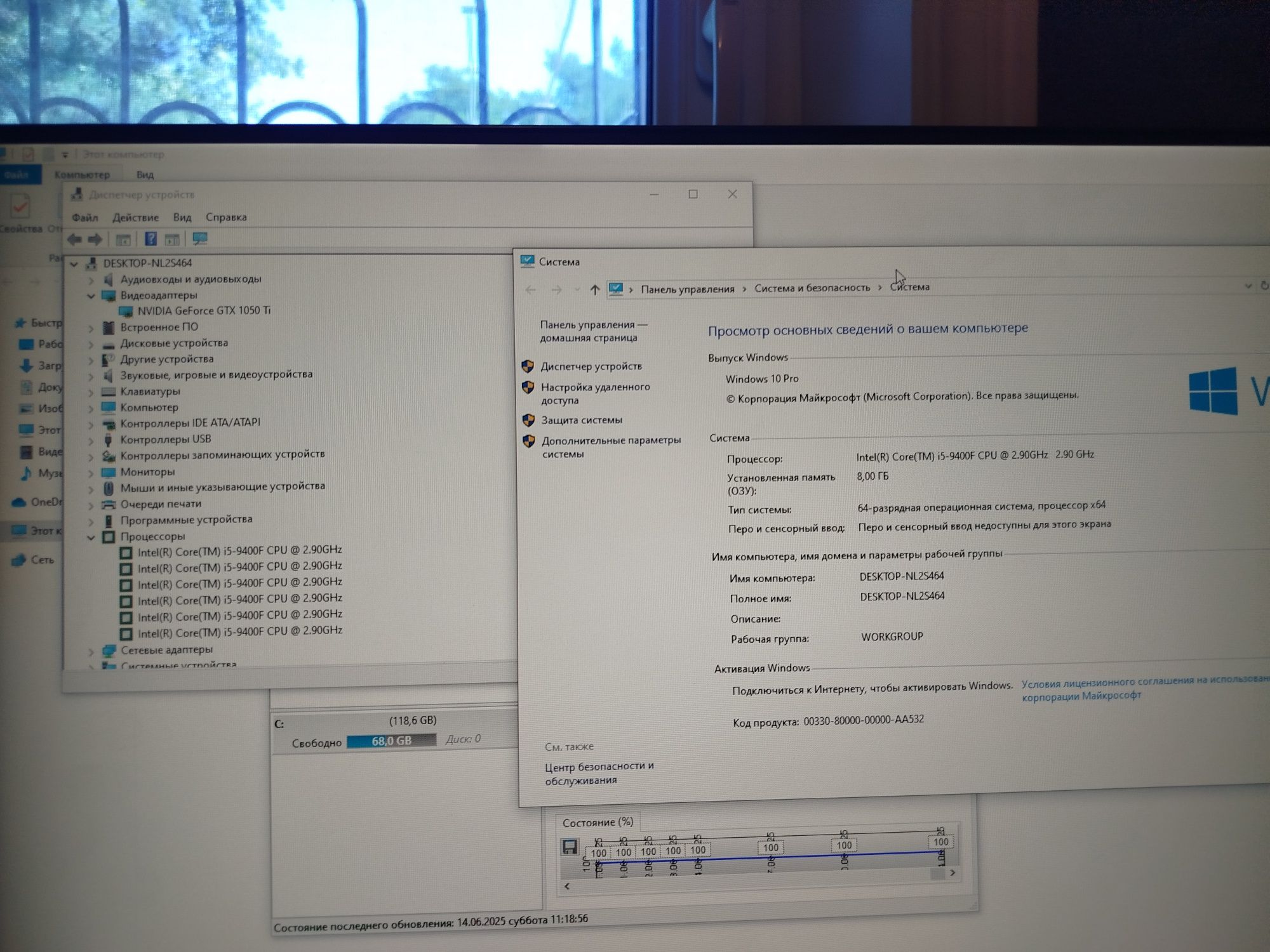The height and width of the screenshot is (952, 1270).
Task: Select Очереди печати node
Action: pos(161,504)
